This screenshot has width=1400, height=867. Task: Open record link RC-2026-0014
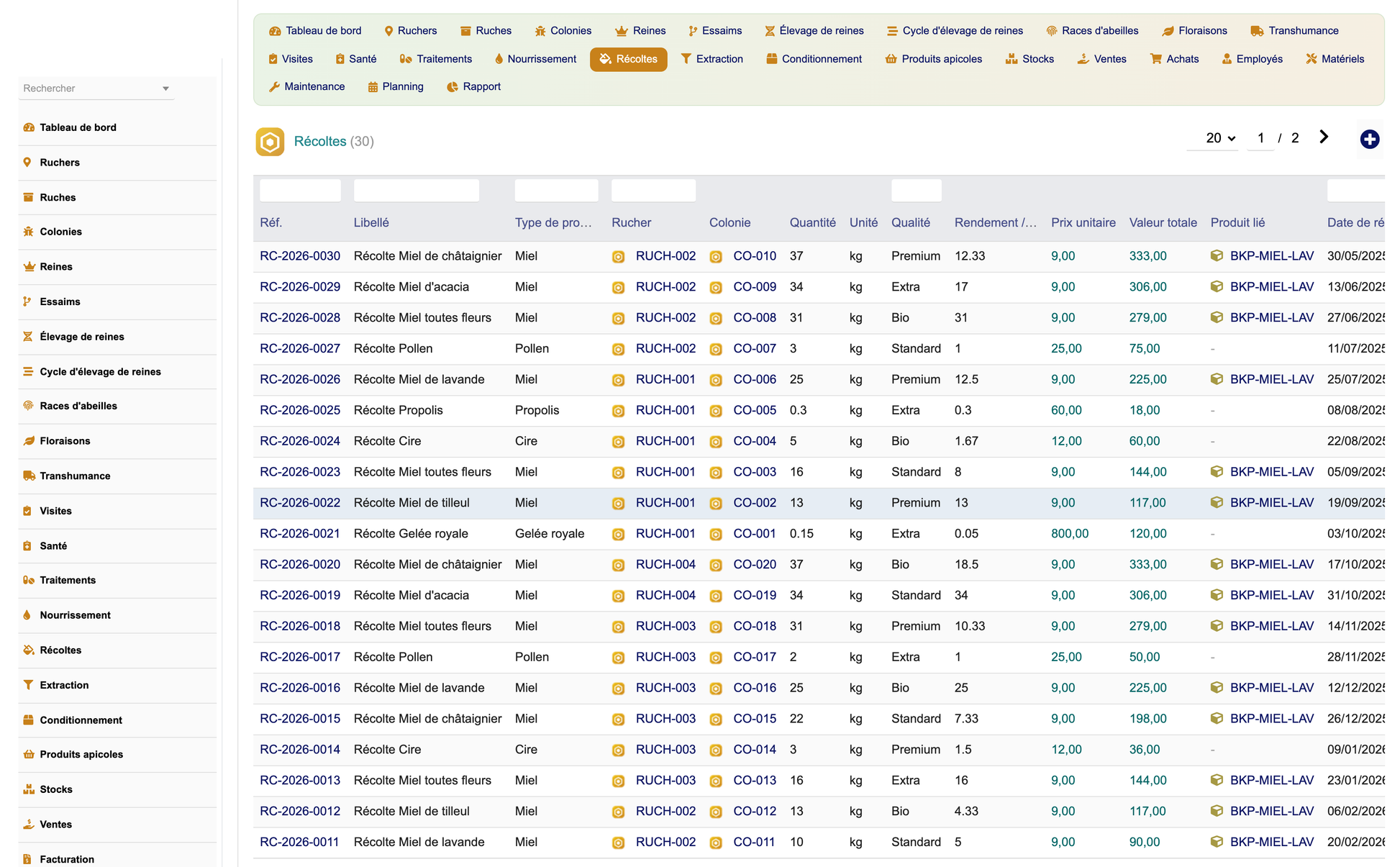coord(300,750)
